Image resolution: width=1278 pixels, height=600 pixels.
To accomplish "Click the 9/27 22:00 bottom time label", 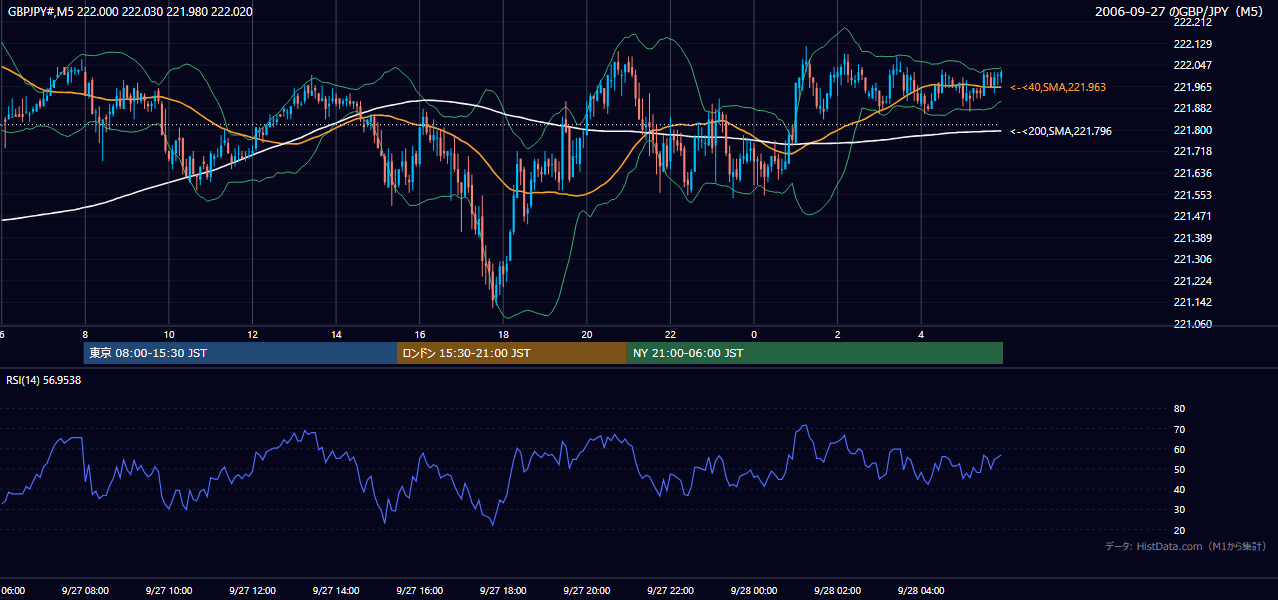I will point(670,591).
